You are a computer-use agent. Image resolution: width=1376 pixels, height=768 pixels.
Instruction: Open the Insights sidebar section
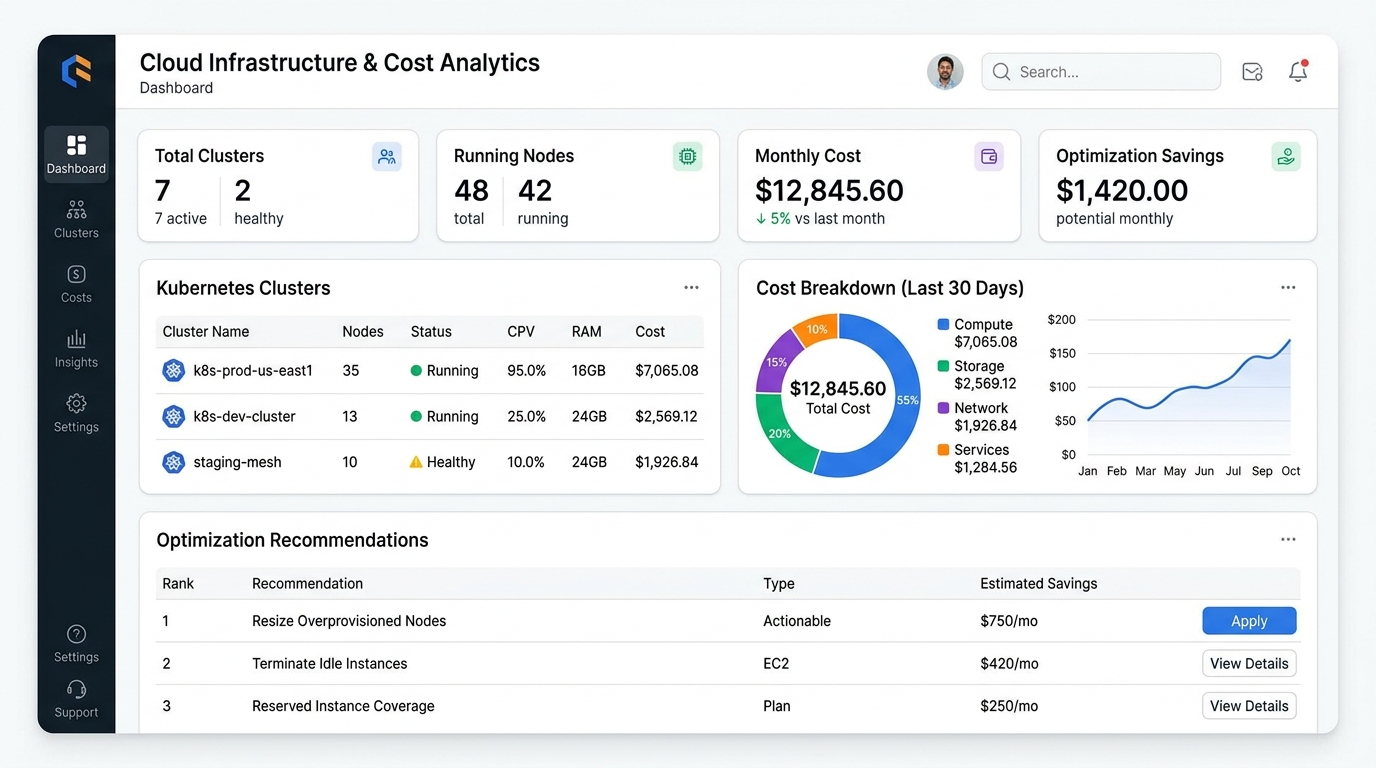(76, 349)
